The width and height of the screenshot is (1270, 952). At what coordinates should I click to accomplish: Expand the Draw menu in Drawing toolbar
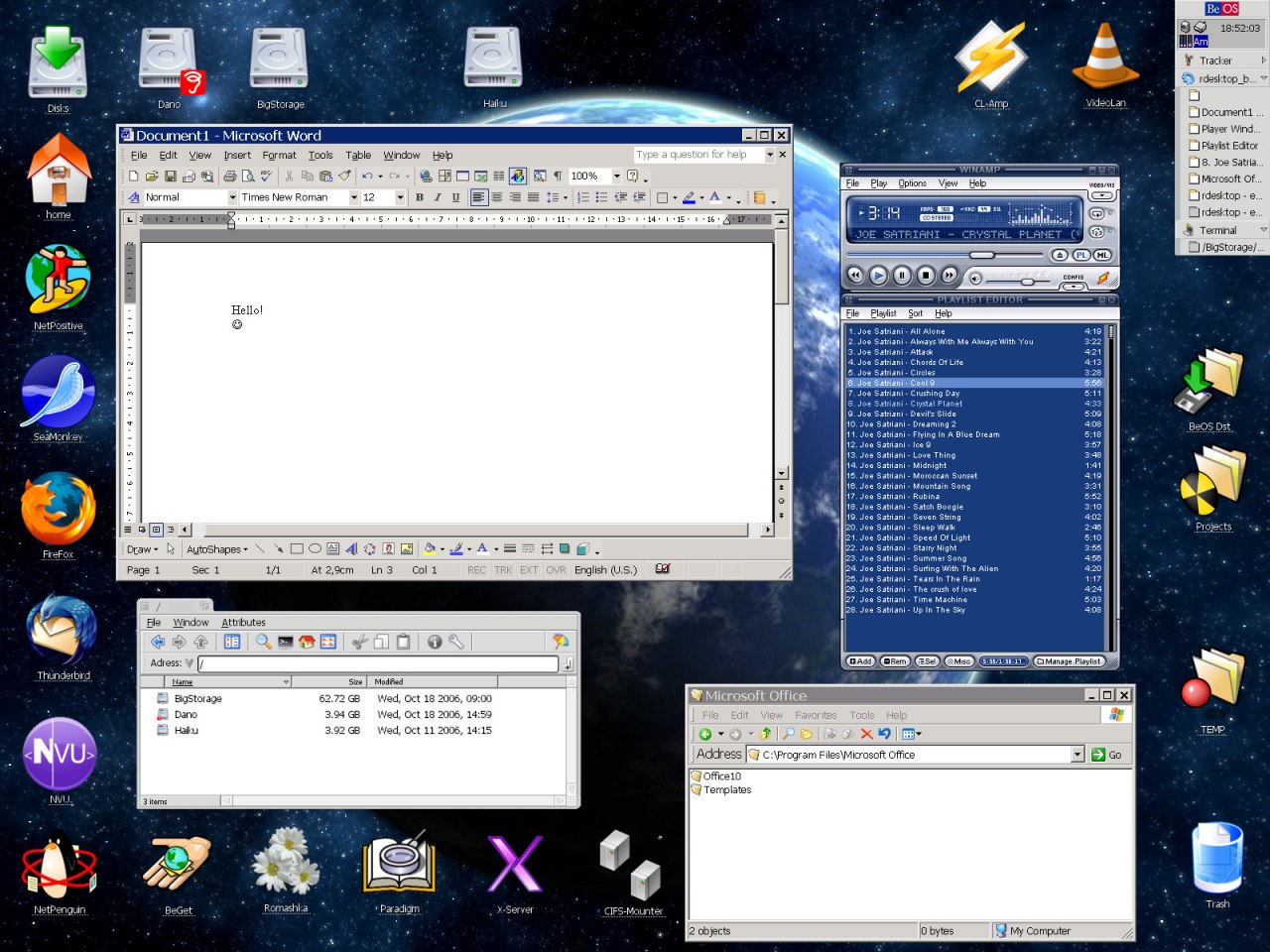(142, 548)
